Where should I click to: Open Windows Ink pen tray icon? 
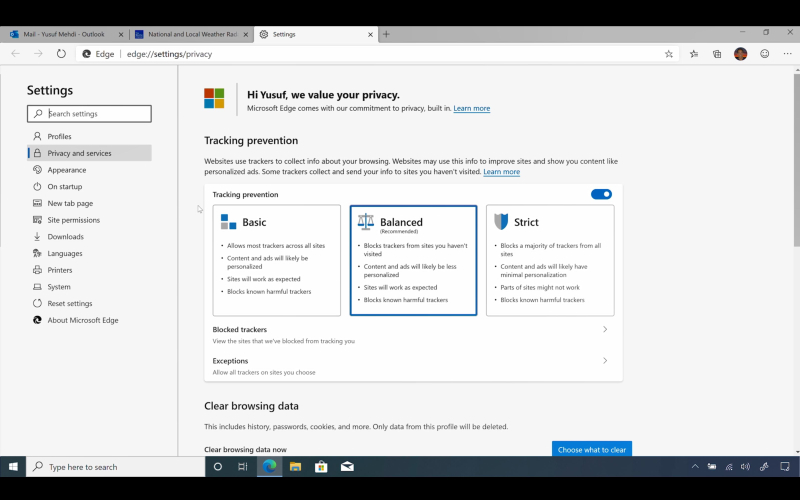tap(764, 466)
